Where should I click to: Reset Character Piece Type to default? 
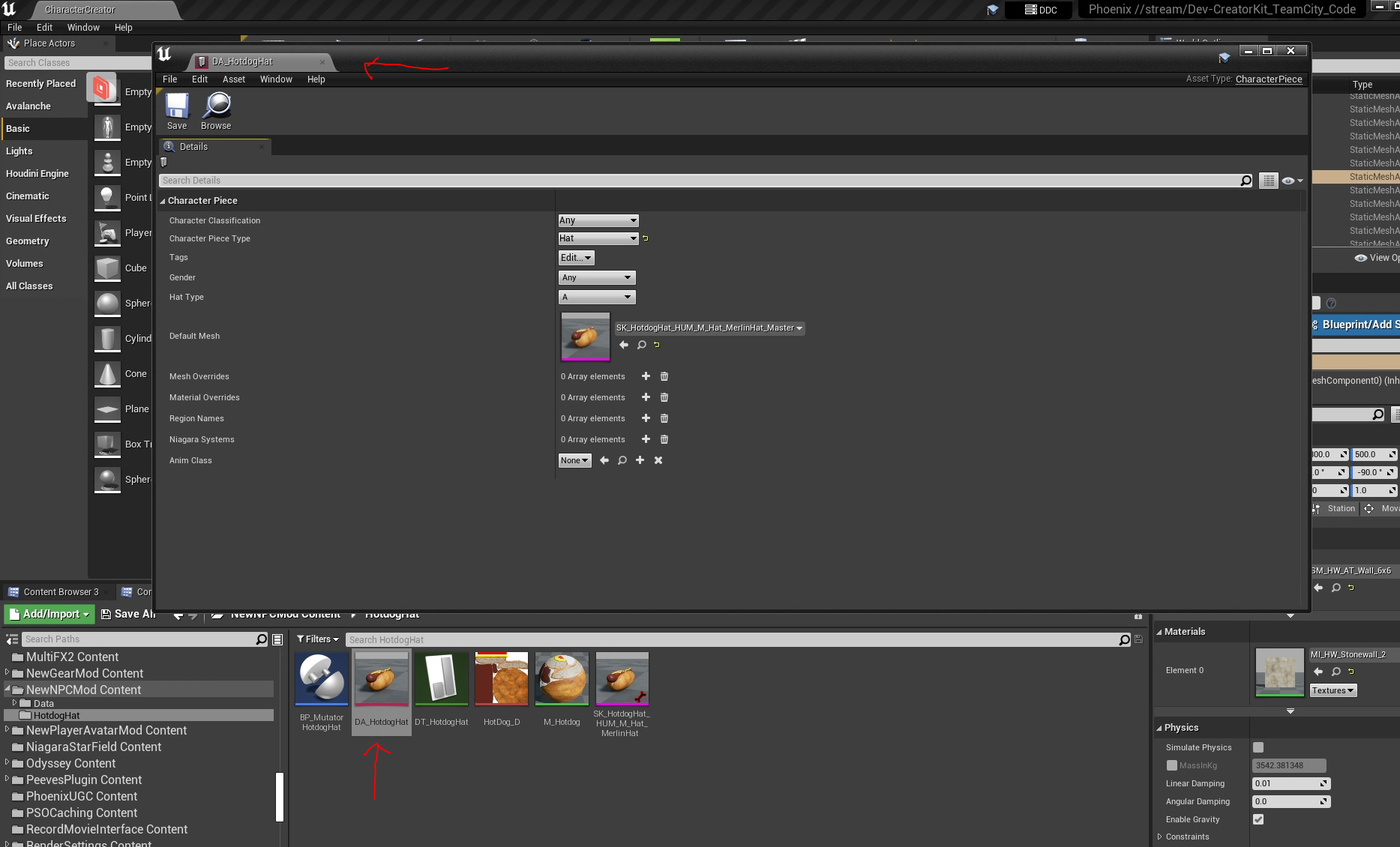(x=646, y=238)
